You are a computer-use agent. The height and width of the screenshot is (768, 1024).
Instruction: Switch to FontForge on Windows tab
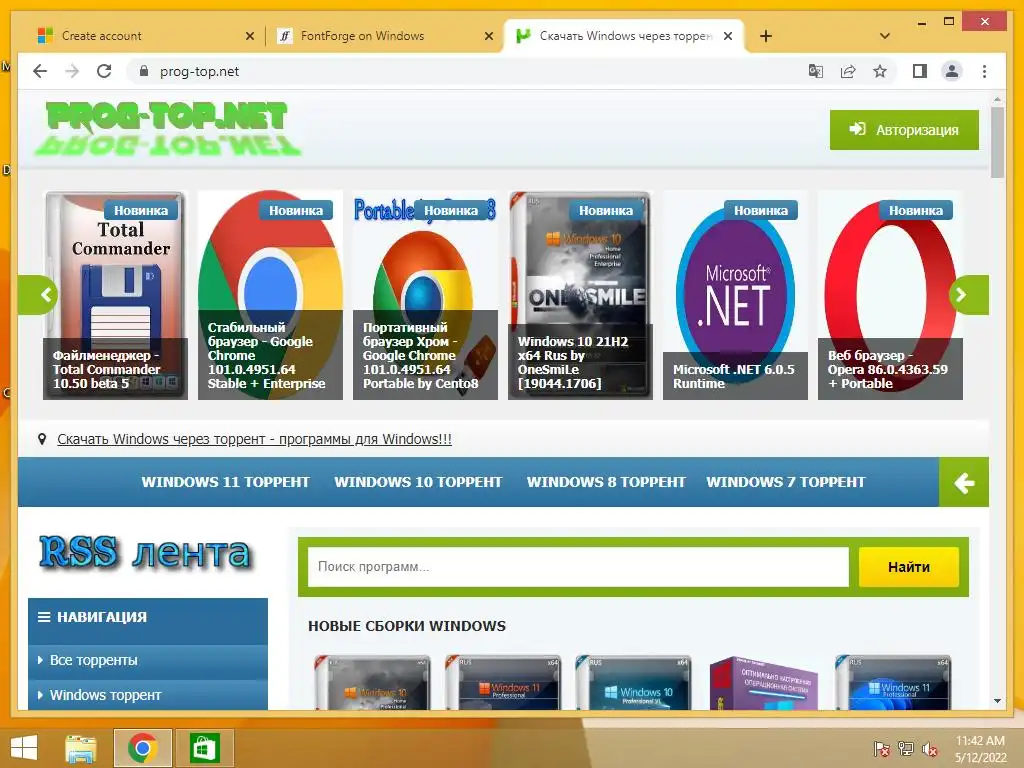tap(384, 36)
